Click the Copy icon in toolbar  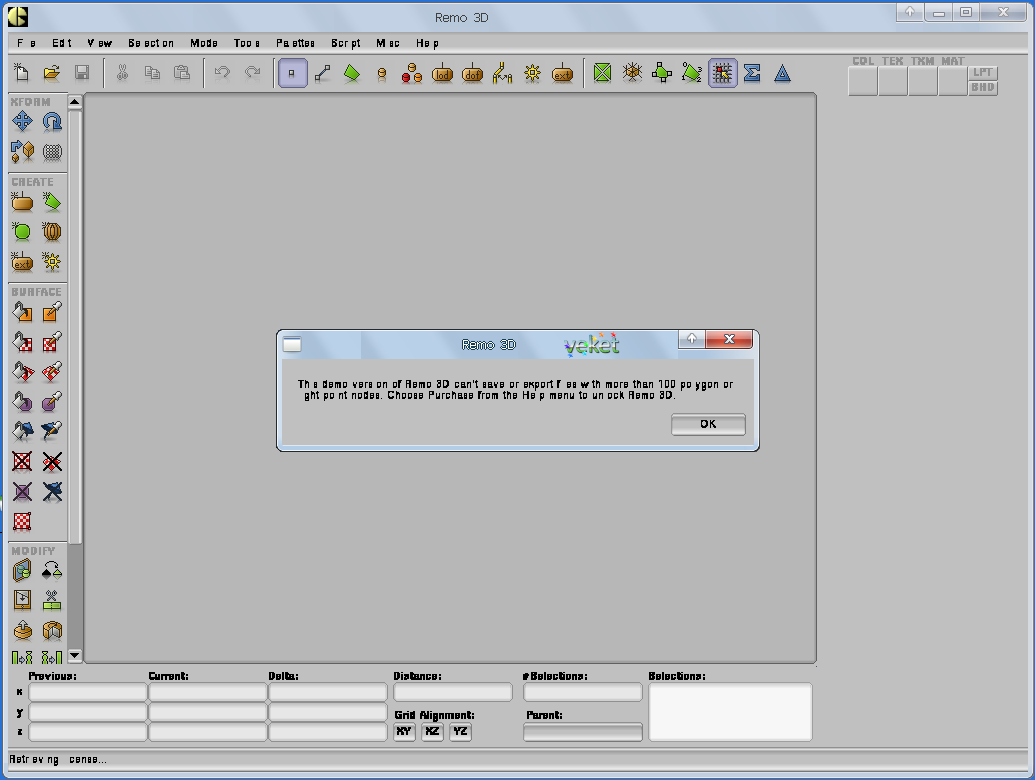point(152,73)
